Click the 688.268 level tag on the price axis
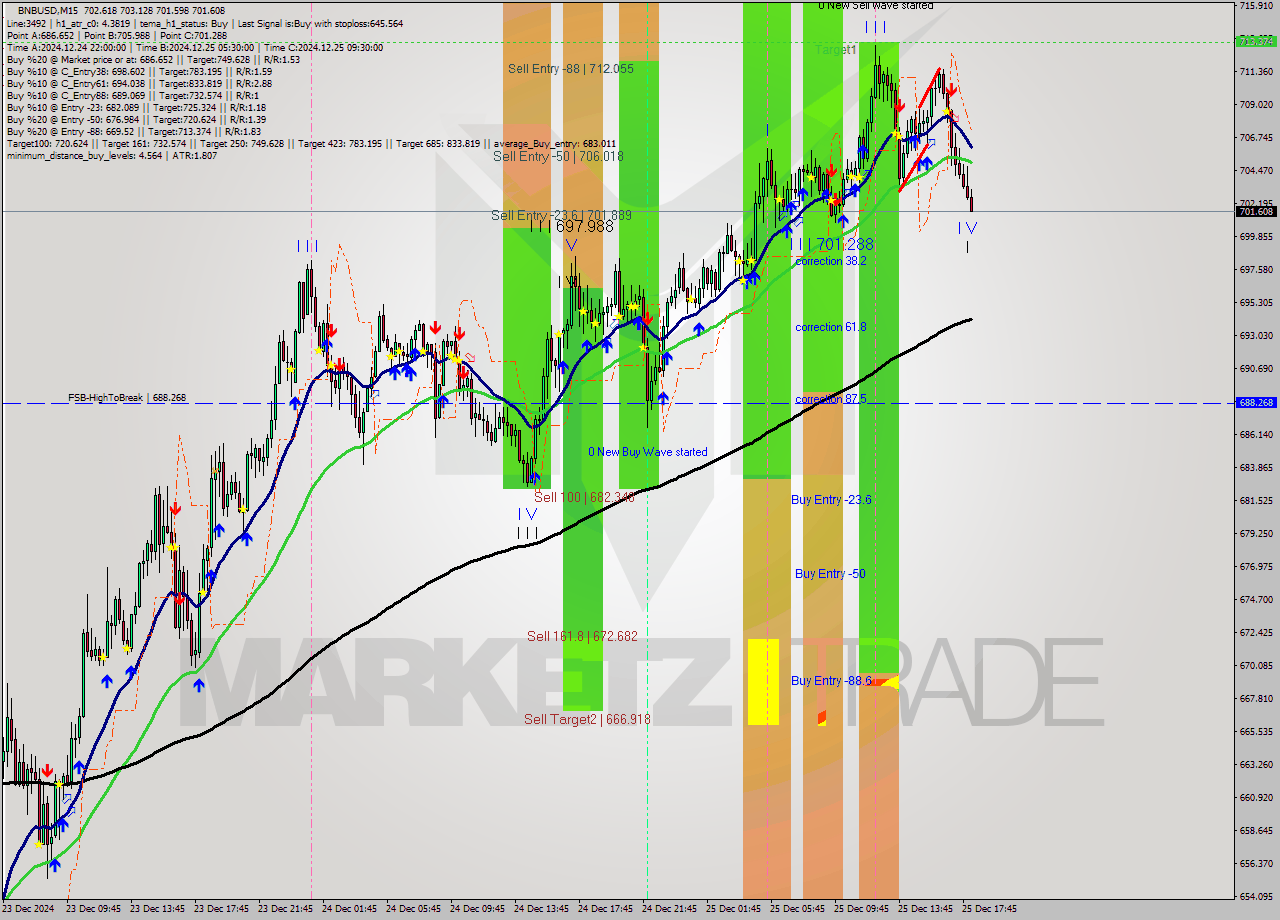 (x=1256, y=403)
